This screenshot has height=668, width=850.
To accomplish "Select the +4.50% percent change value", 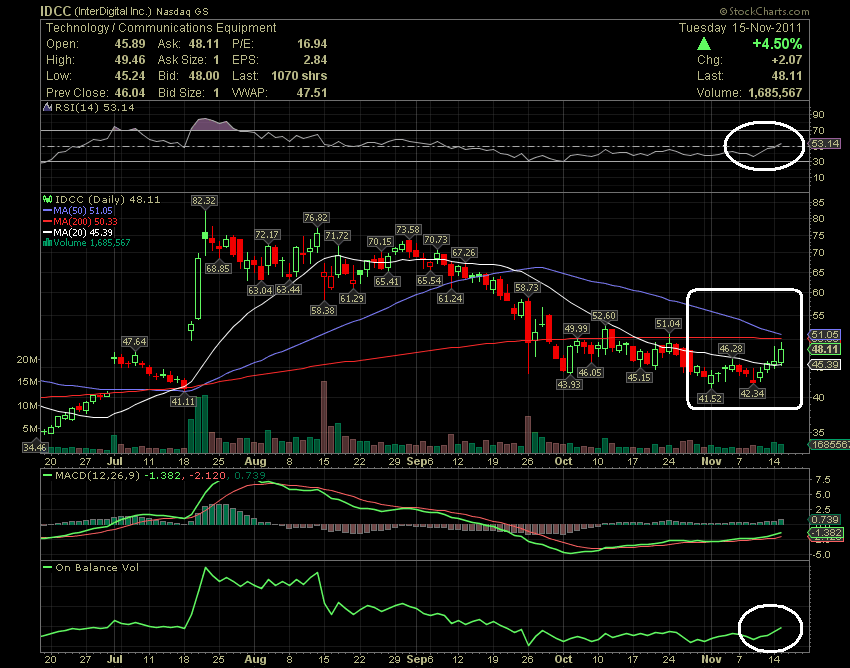I will pos(777,44).
